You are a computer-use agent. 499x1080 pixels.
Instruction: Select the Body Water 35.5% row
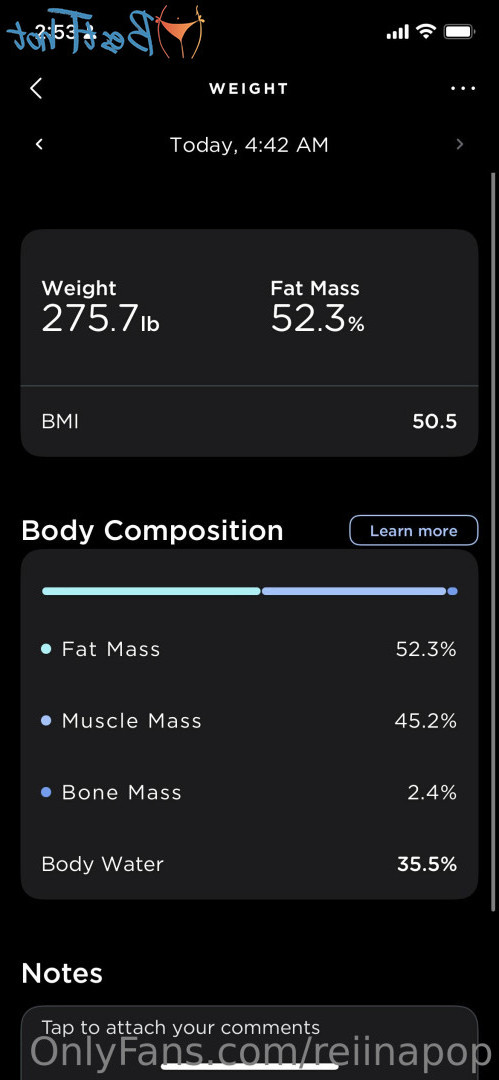point(250,864)
